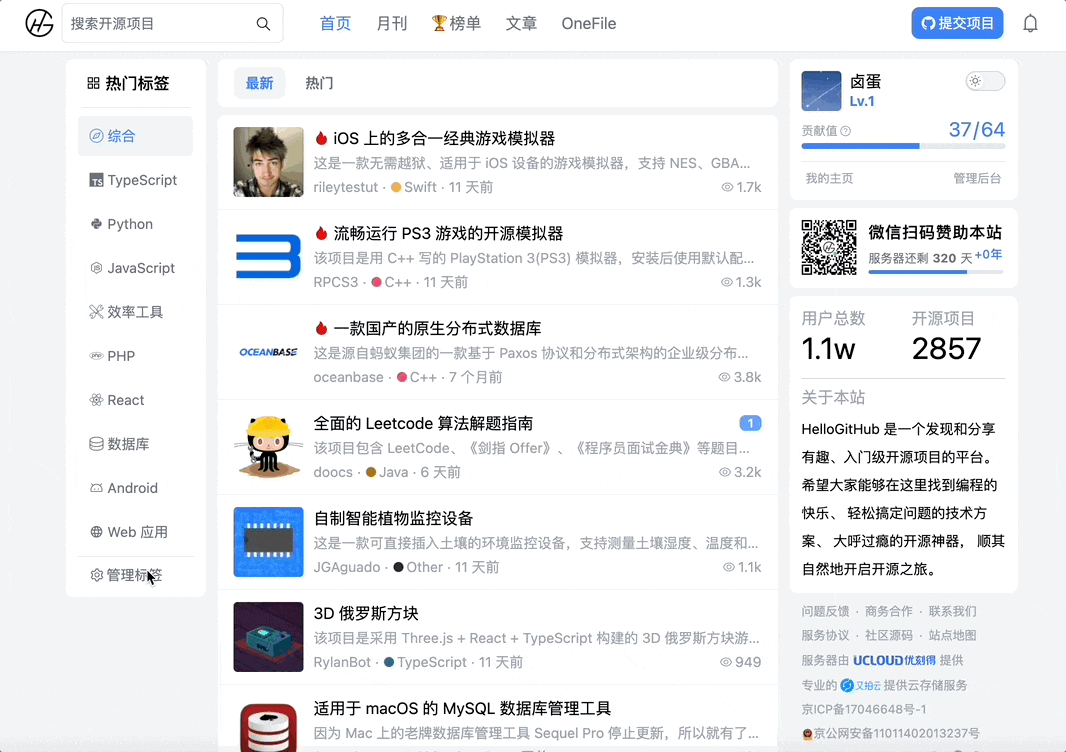Click the HelloGitHub logo

tap(38, 22)
